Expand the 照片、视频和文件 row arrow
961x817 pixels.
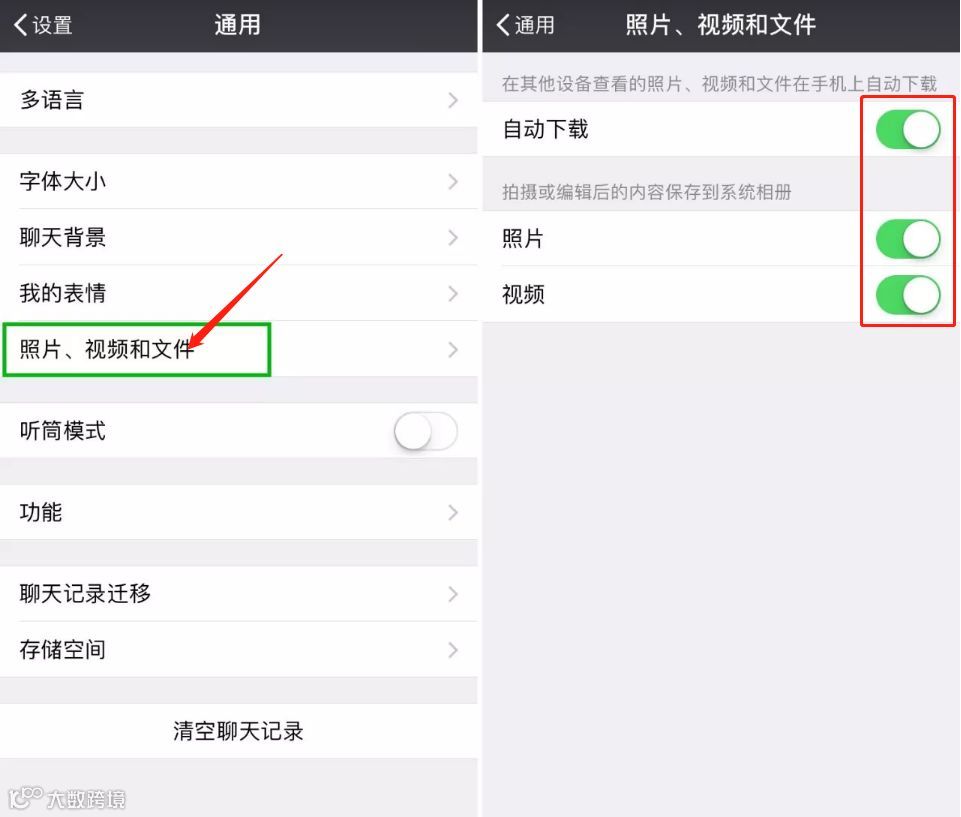[x=453, y=349]
